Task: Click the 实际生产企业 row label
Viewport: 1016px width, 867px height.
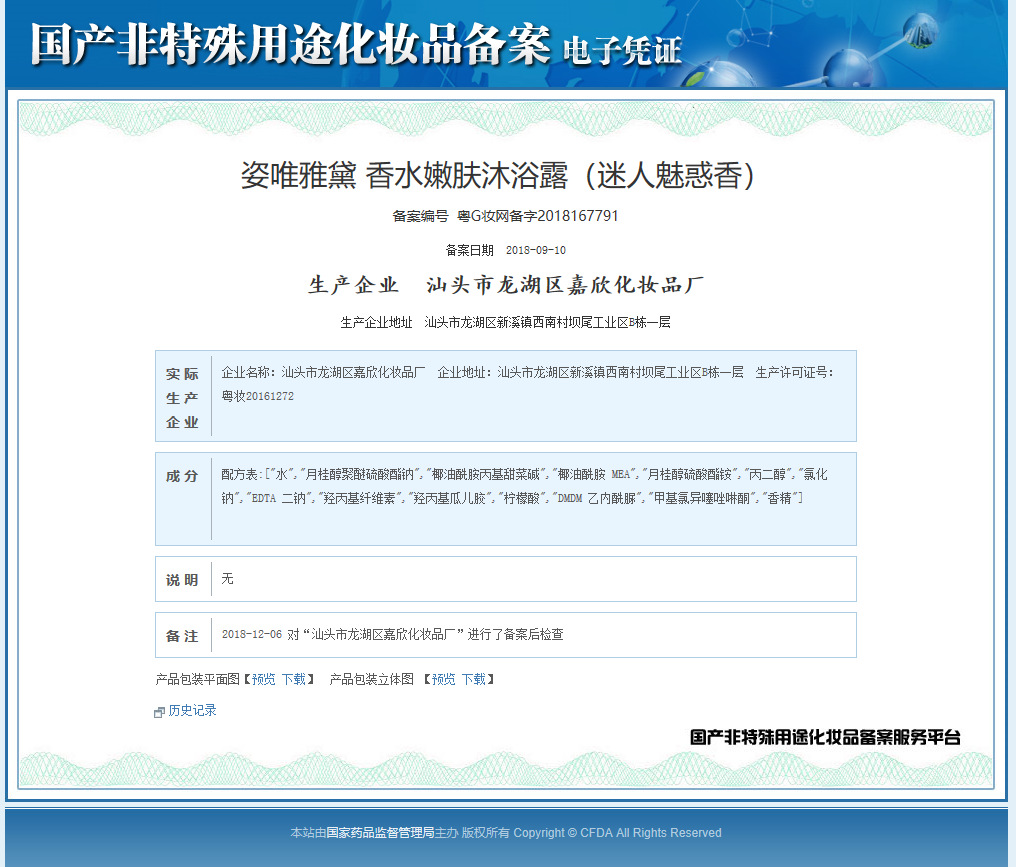Action: (x=182, y=398)
